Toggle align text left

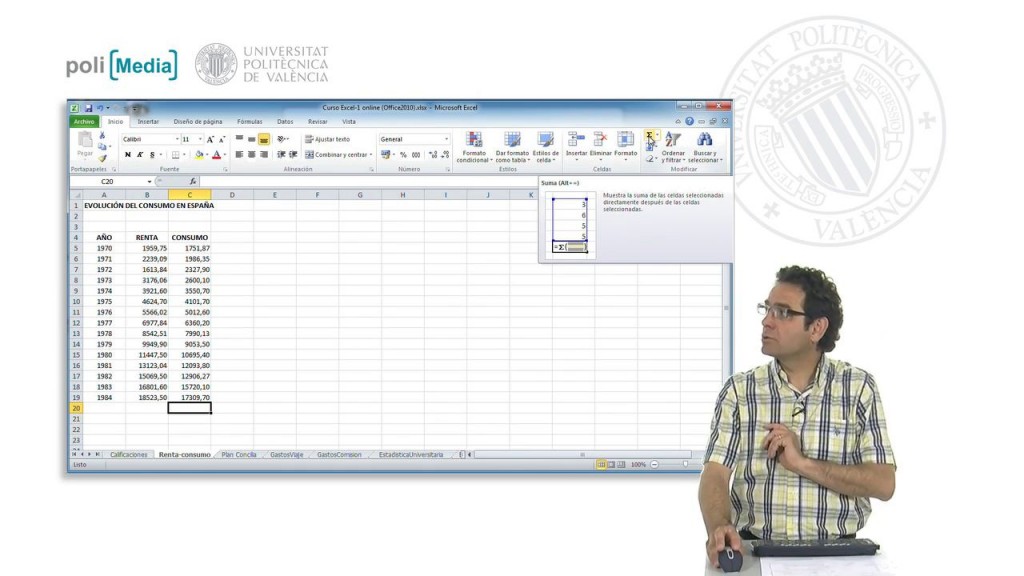239,155
